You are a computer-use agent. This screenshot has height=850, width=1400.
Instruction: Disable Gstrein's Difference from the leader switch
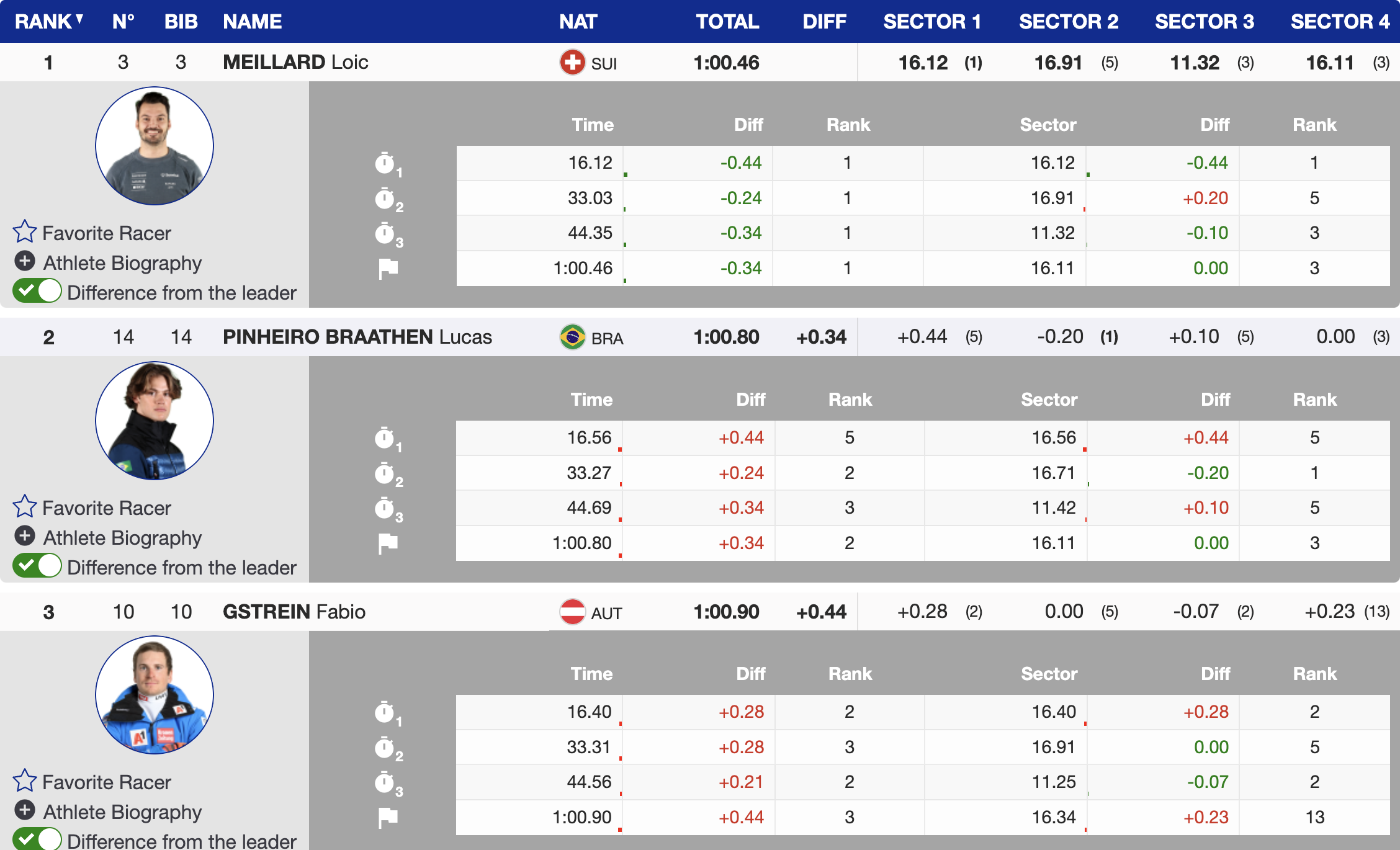(x=37, y=839)
